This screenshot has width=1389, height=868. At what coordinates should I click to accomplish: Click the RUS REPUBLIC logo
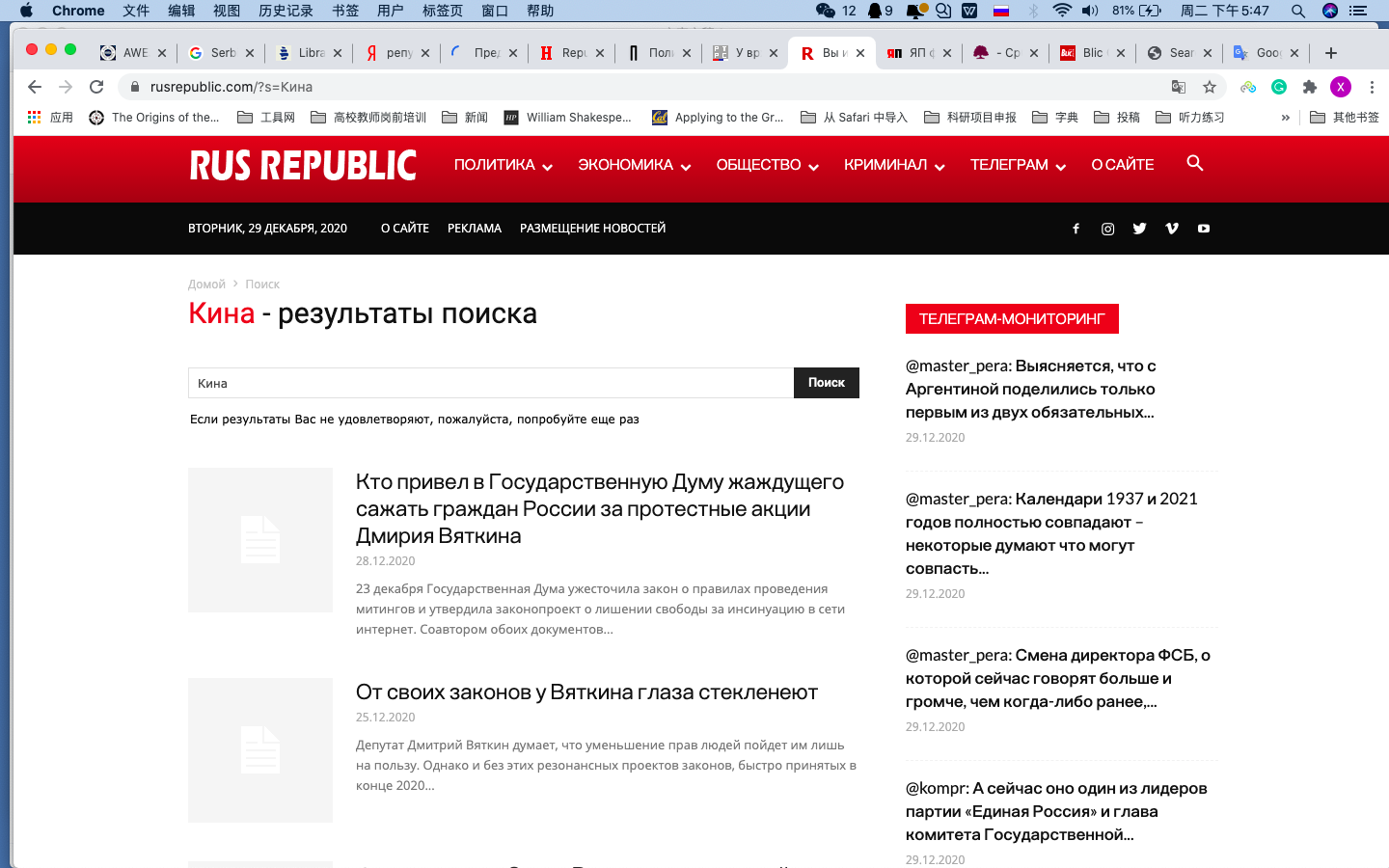tap(303, 165)
